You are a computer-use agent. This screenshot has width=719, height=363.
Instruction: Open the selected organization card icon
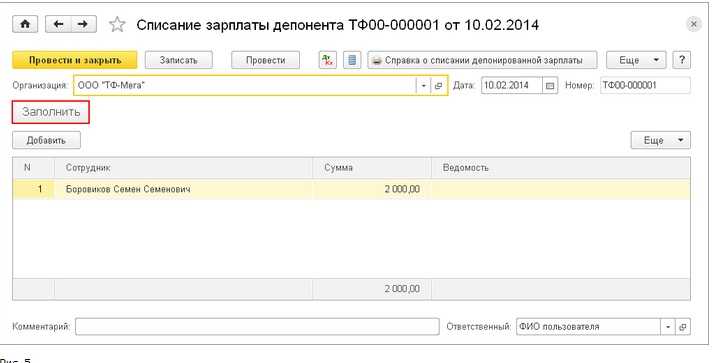(439, 86)
